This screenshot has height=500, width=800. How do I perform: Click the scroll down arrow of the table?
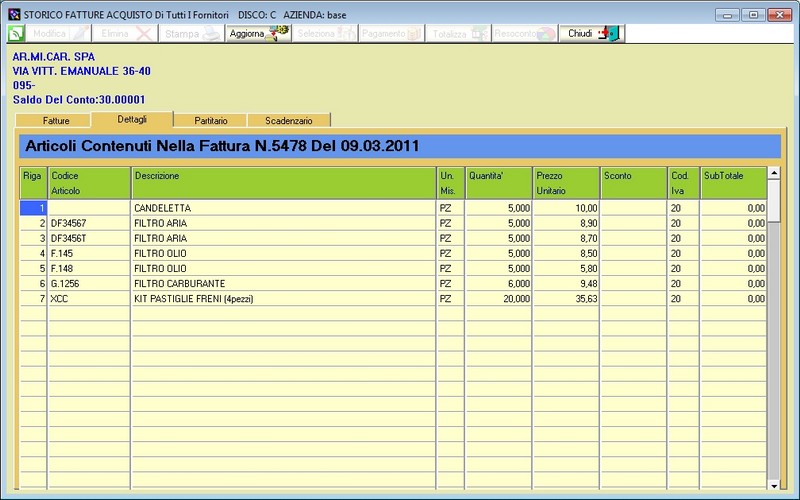pos(774,485)
